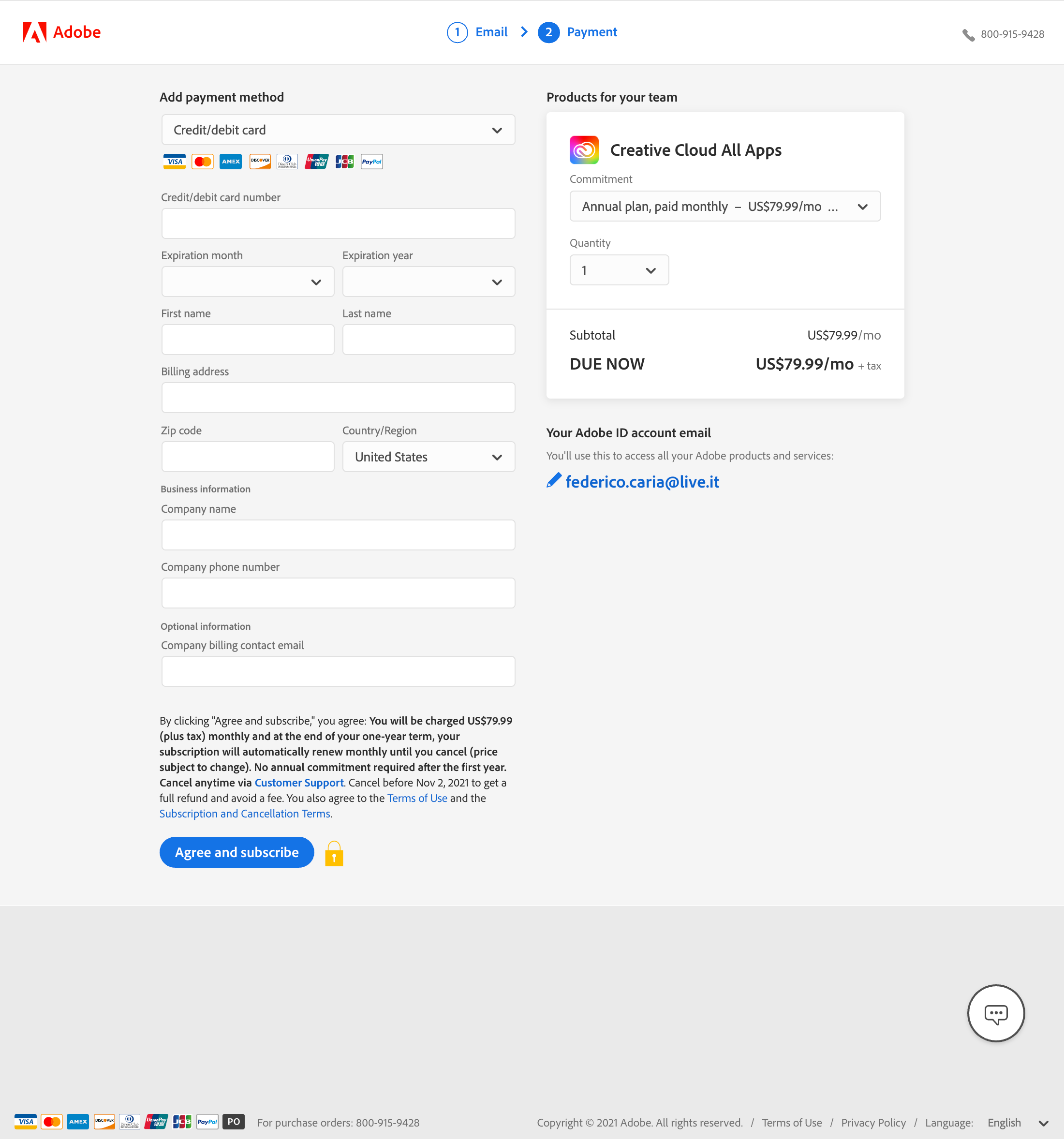Open the chat support bubble
This screenshot has height=1142, width=1064.
point(996,1013)
